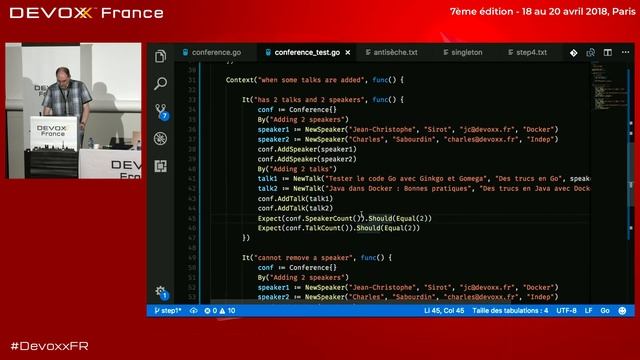The width and height of the screenshot is (640, 360).
Task: Open Source Control view with badge 7
Action: (x=161, y=111)
